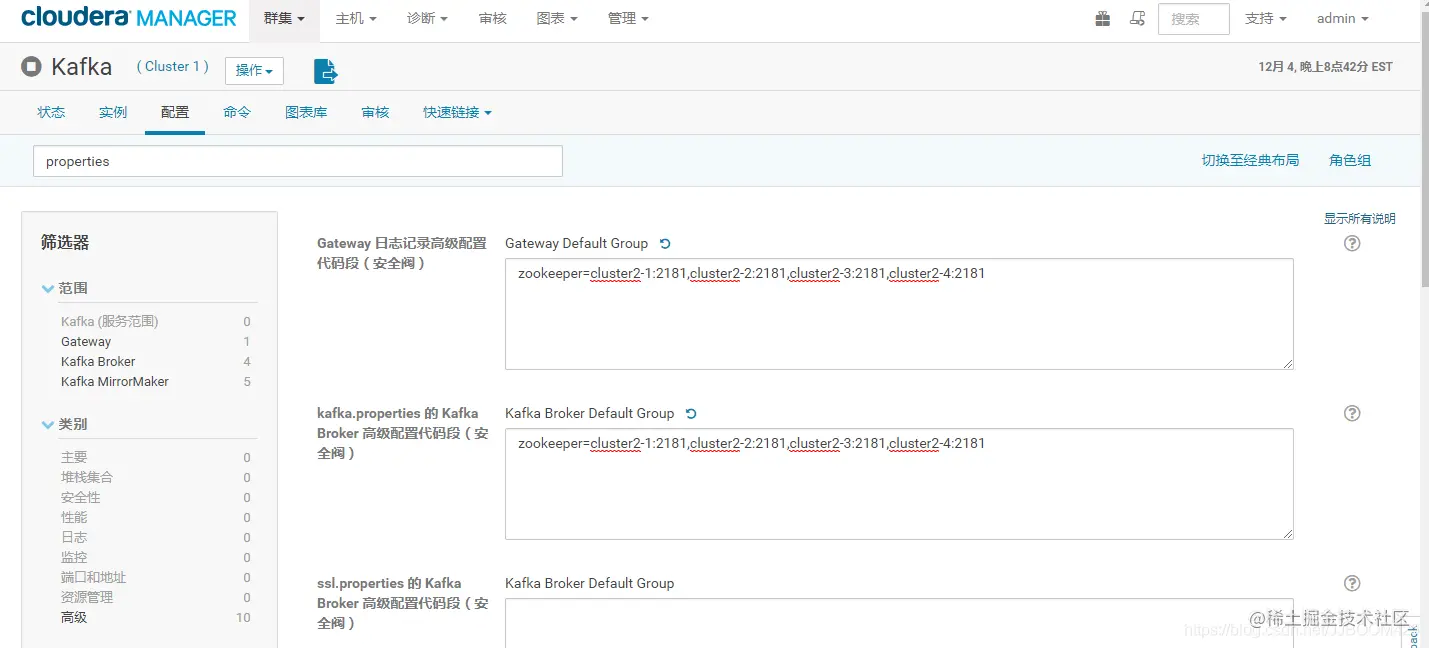
Task: Click inside kafka.properties Broker textarea
Action: click(899, 484)
